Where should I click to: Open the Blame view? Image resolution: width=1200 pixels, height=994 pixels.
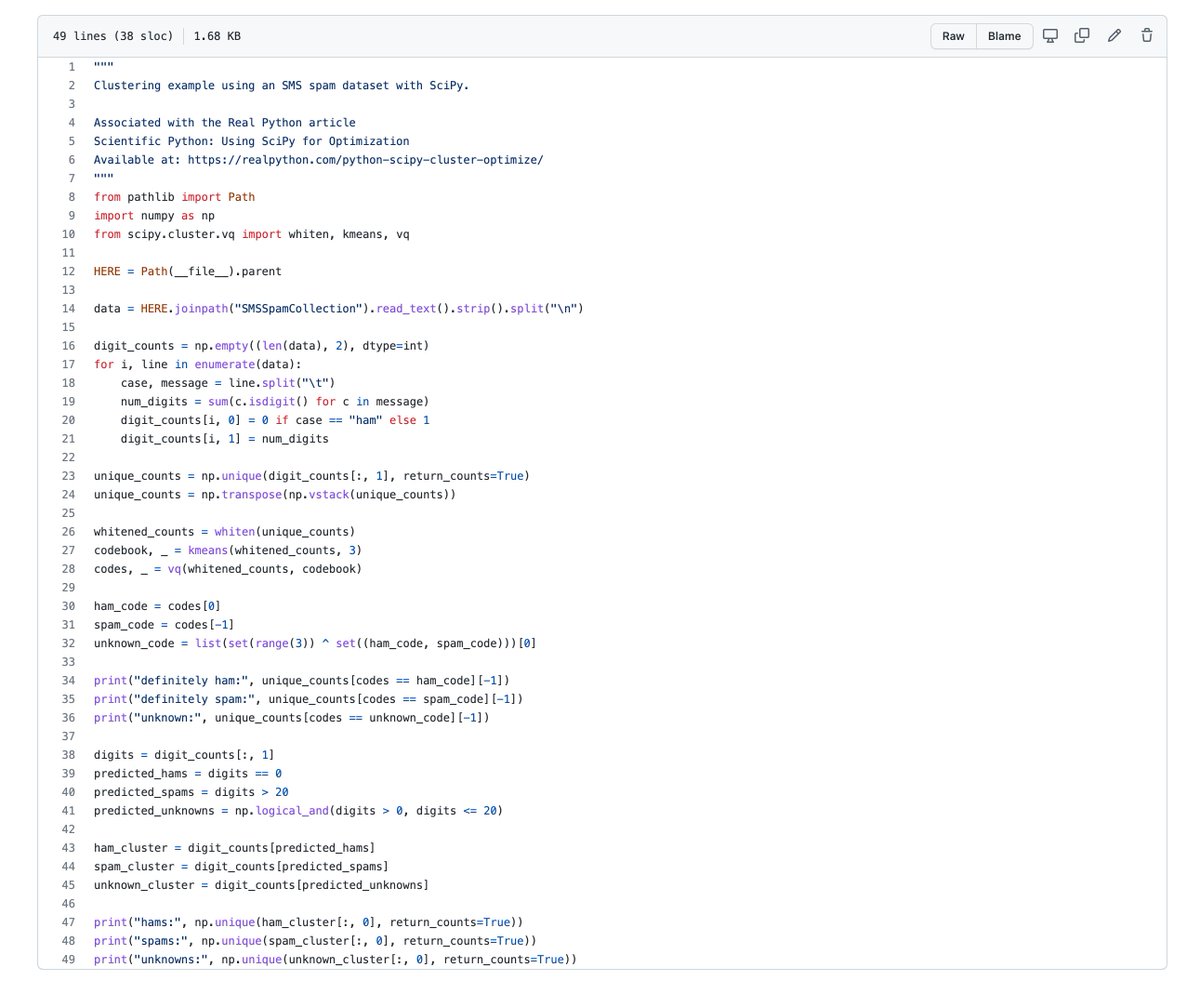pos(1004,36)
